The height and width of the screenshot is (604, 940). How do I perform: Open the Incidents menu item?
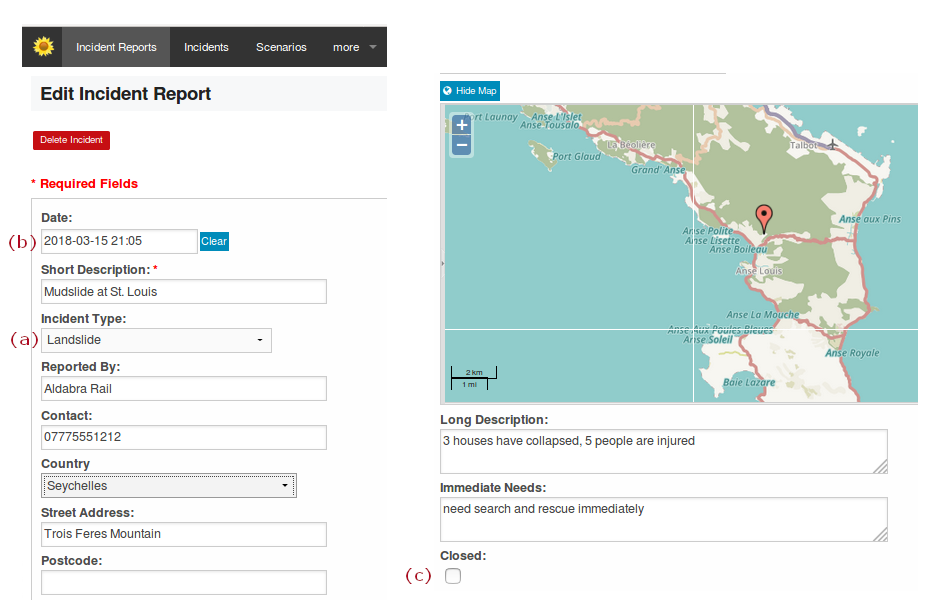pos(206,47)
